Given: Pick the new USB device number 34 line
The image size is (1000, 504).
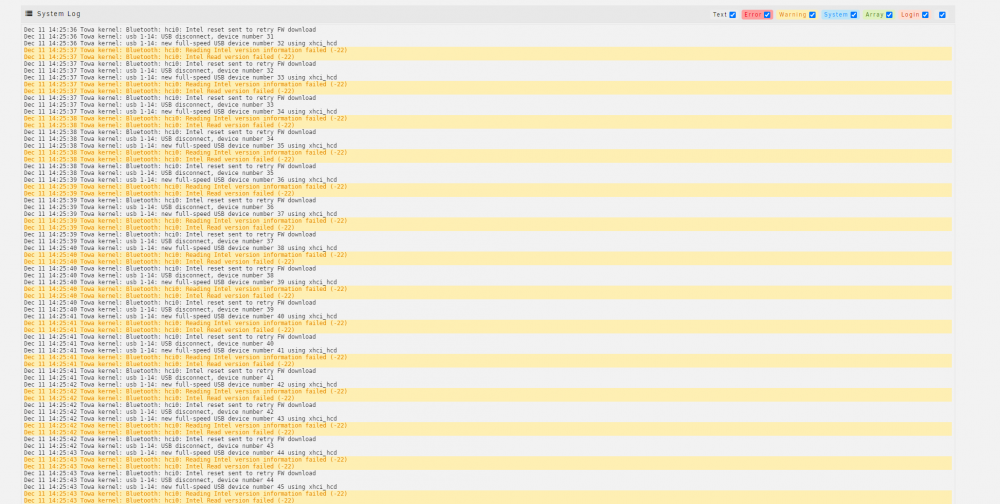Looking at the screenshot, I should (x=180, y=112).
